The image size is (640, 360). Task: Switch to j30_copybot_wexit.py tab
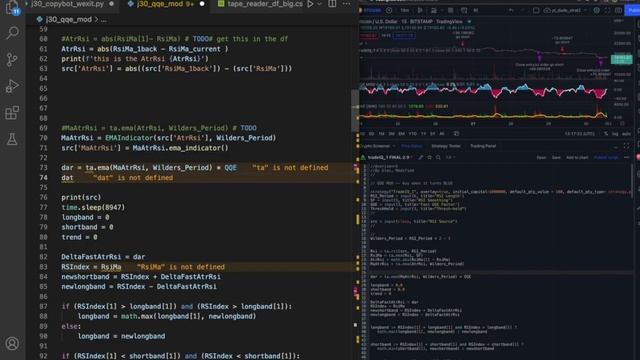point(67,4)
